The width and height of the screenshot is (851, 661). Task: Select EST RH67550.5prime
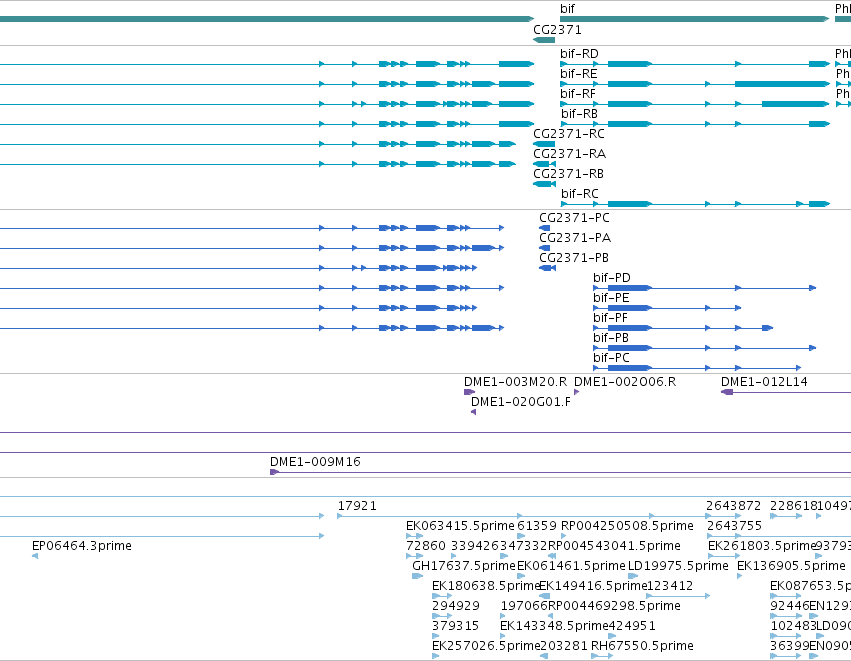pos(642,646)
